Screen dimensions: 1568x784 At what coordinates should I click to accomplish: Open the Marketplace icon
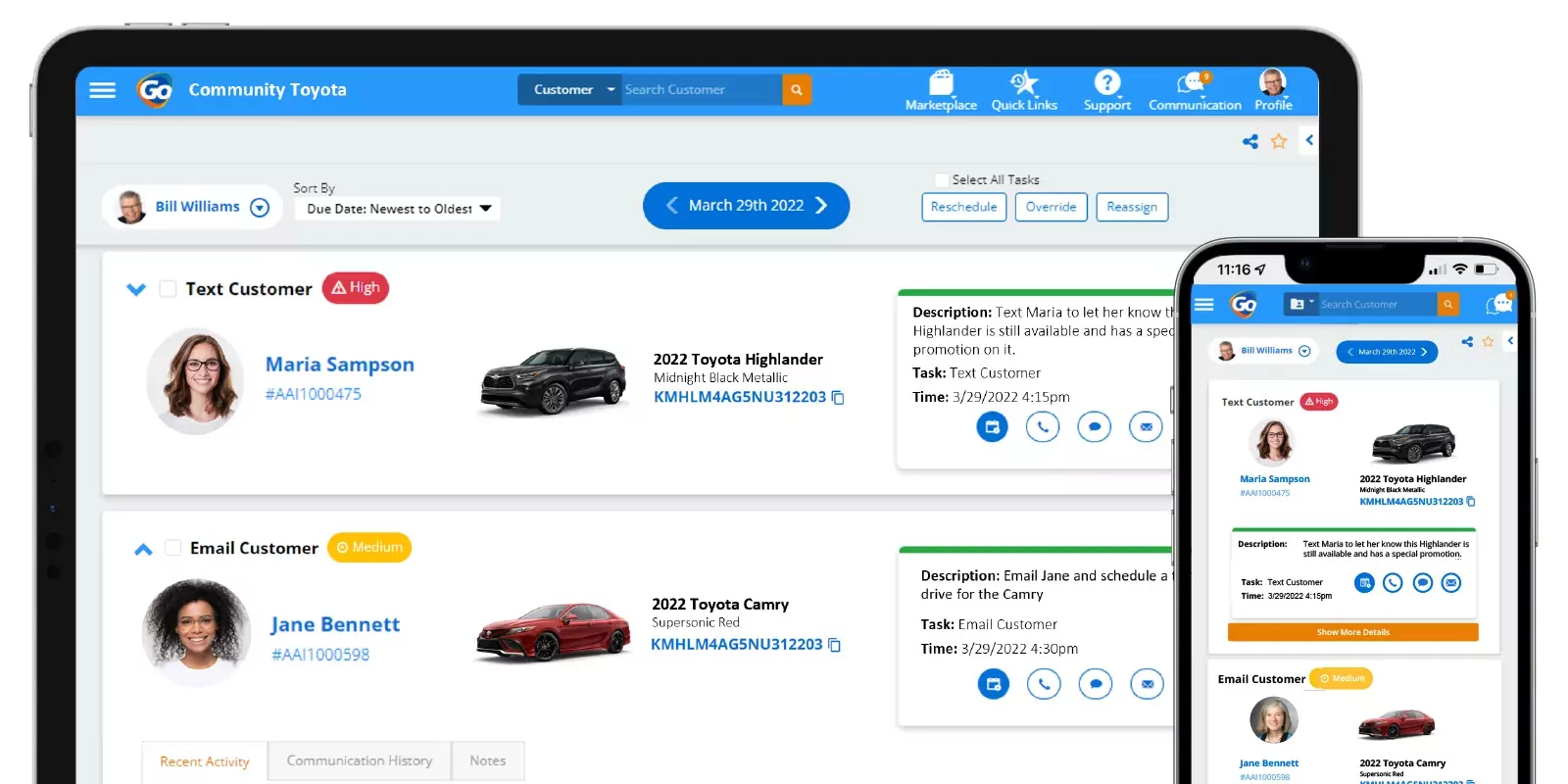tap(941, 90)
